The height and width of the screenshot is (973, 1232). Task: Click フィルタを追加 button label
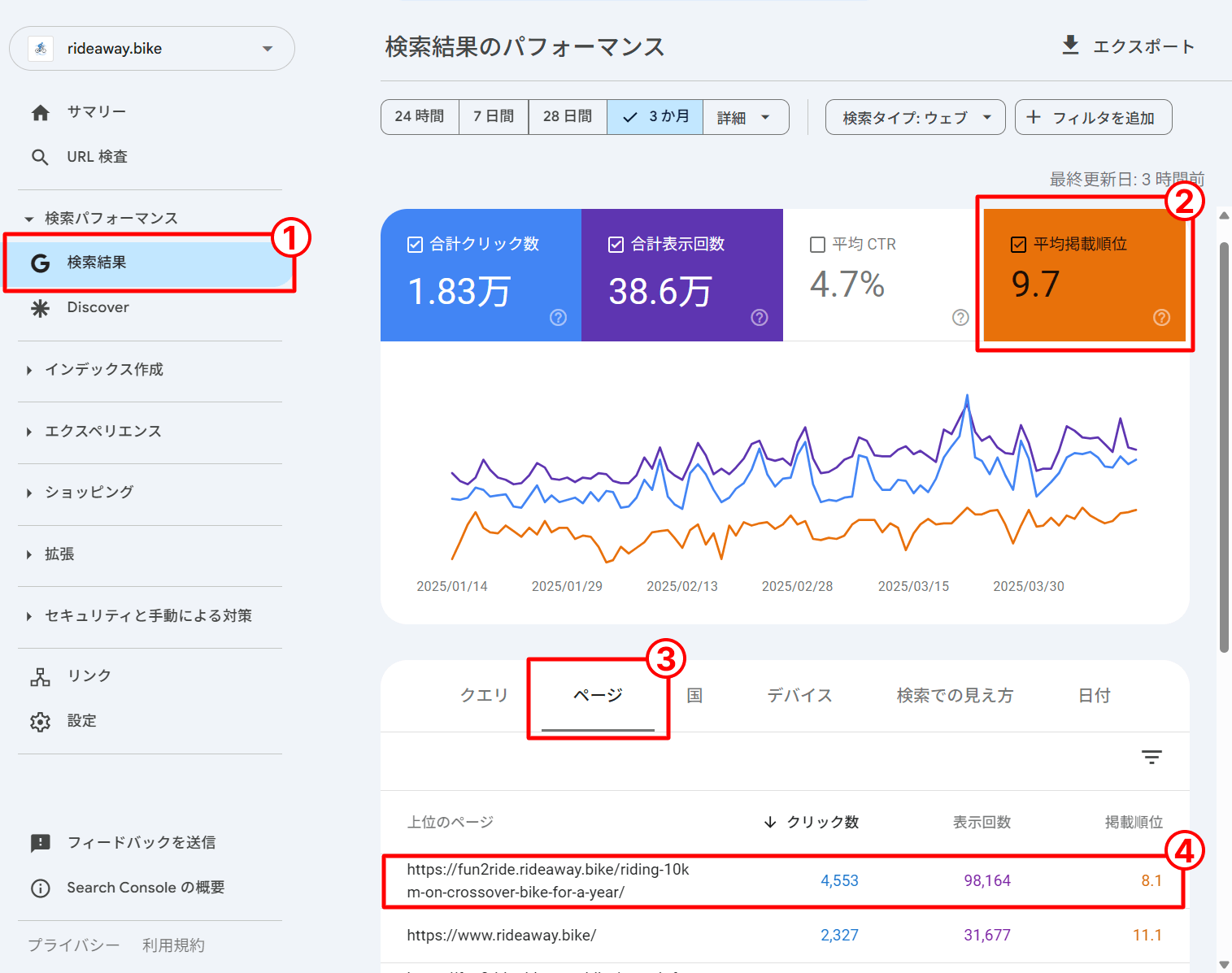(x=1104, y=118)
